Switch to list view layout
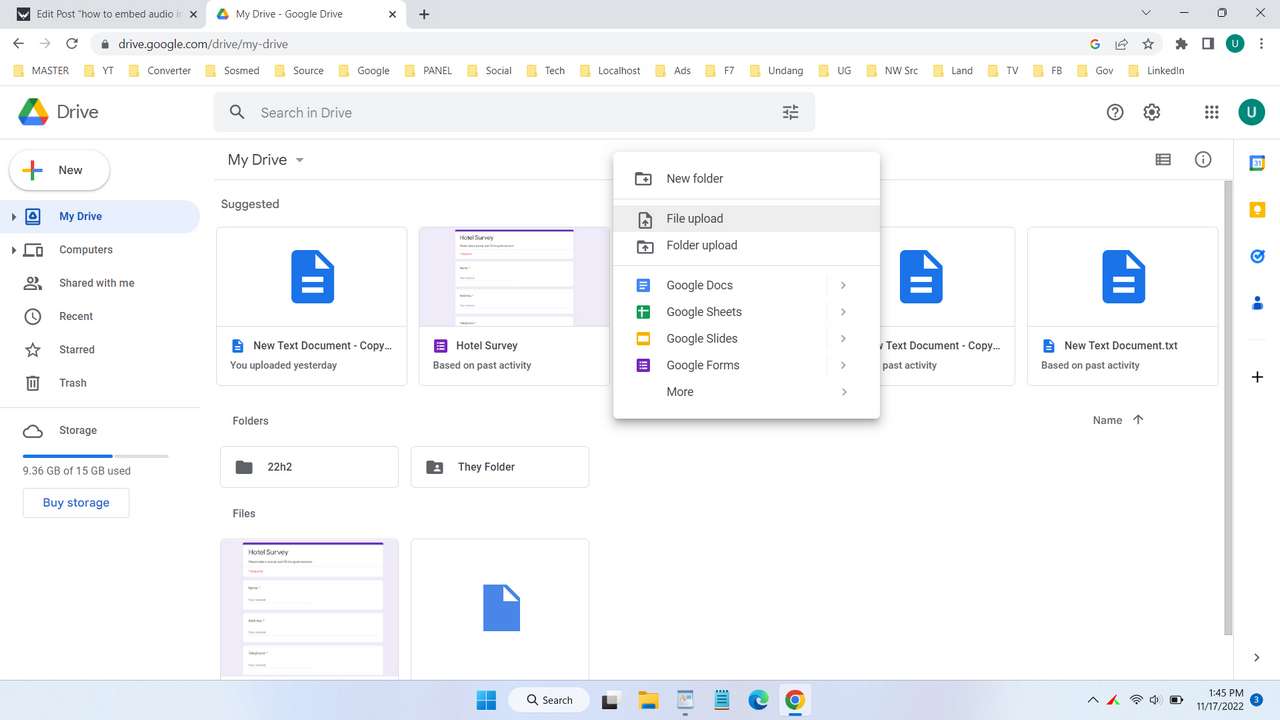This screenshot has width=1280, height=720. coord(1162,159)
